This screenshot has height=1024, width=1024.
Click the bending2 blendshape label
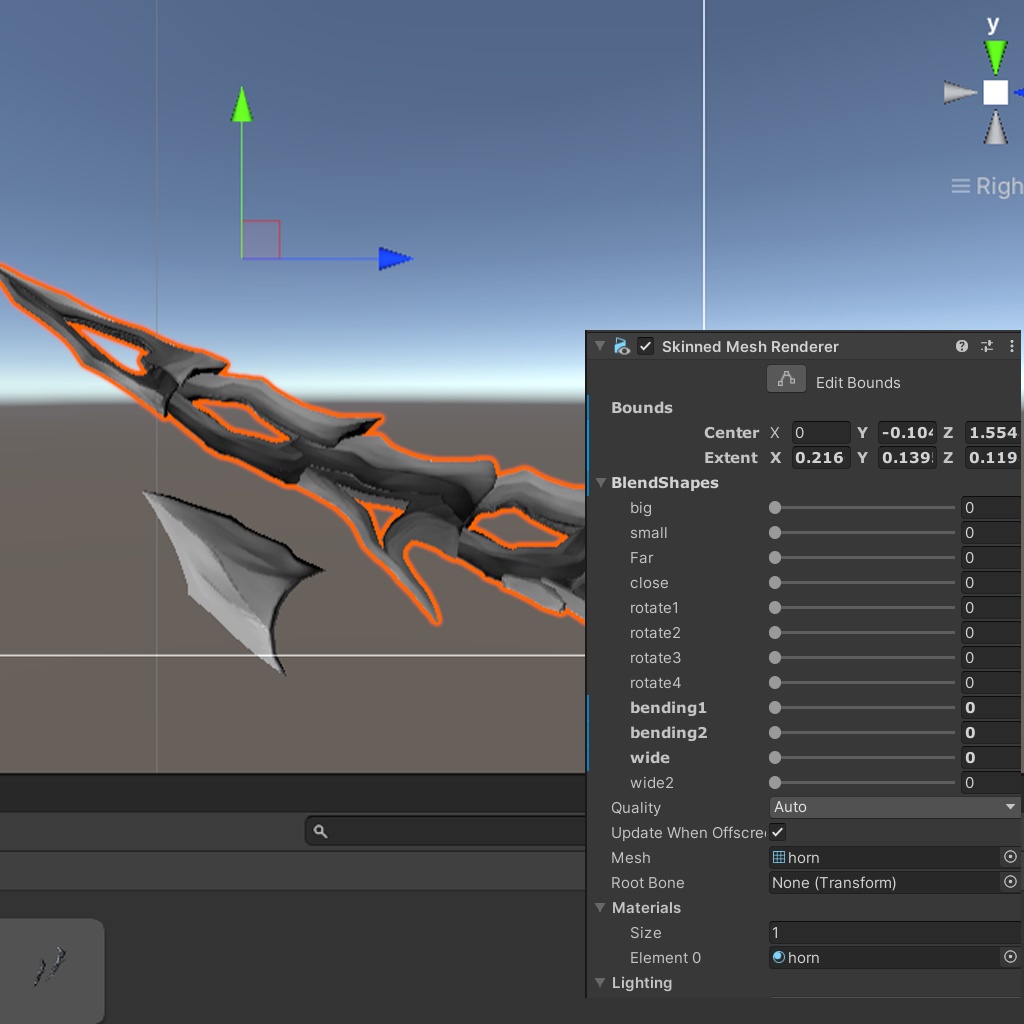tap(668, 732)
